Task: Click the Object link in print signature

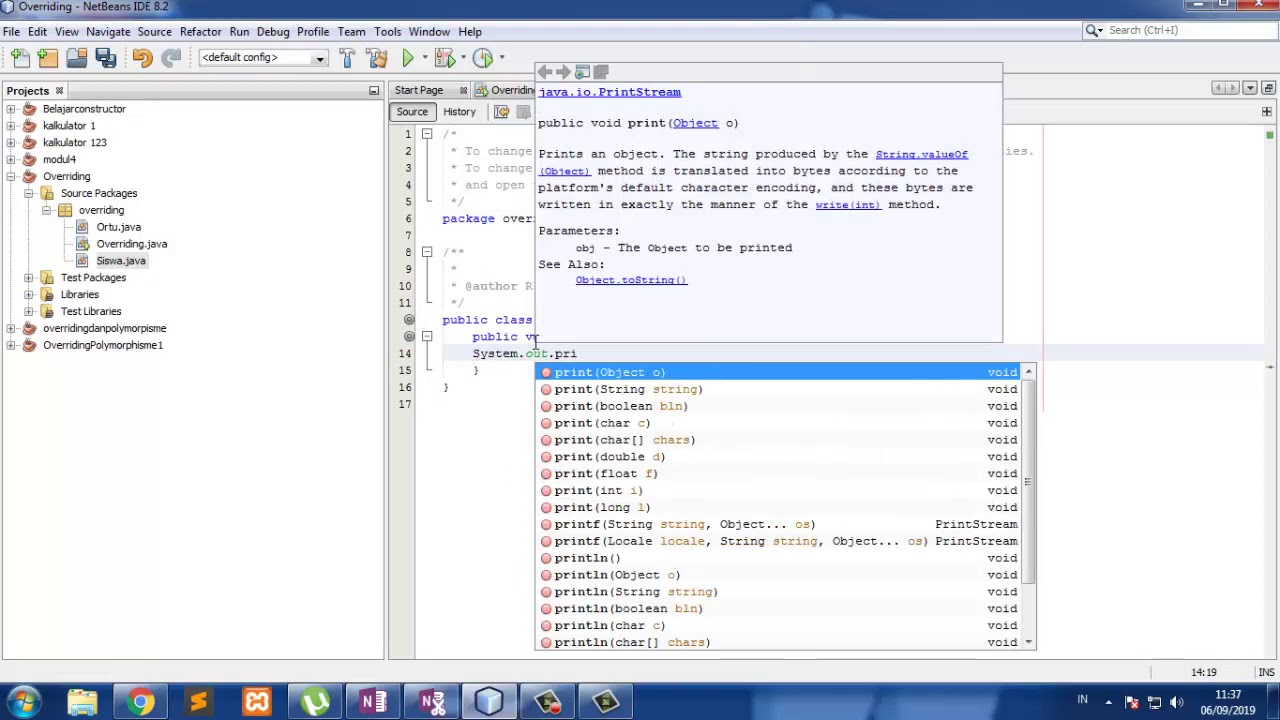Action: [x=695, y=124]
